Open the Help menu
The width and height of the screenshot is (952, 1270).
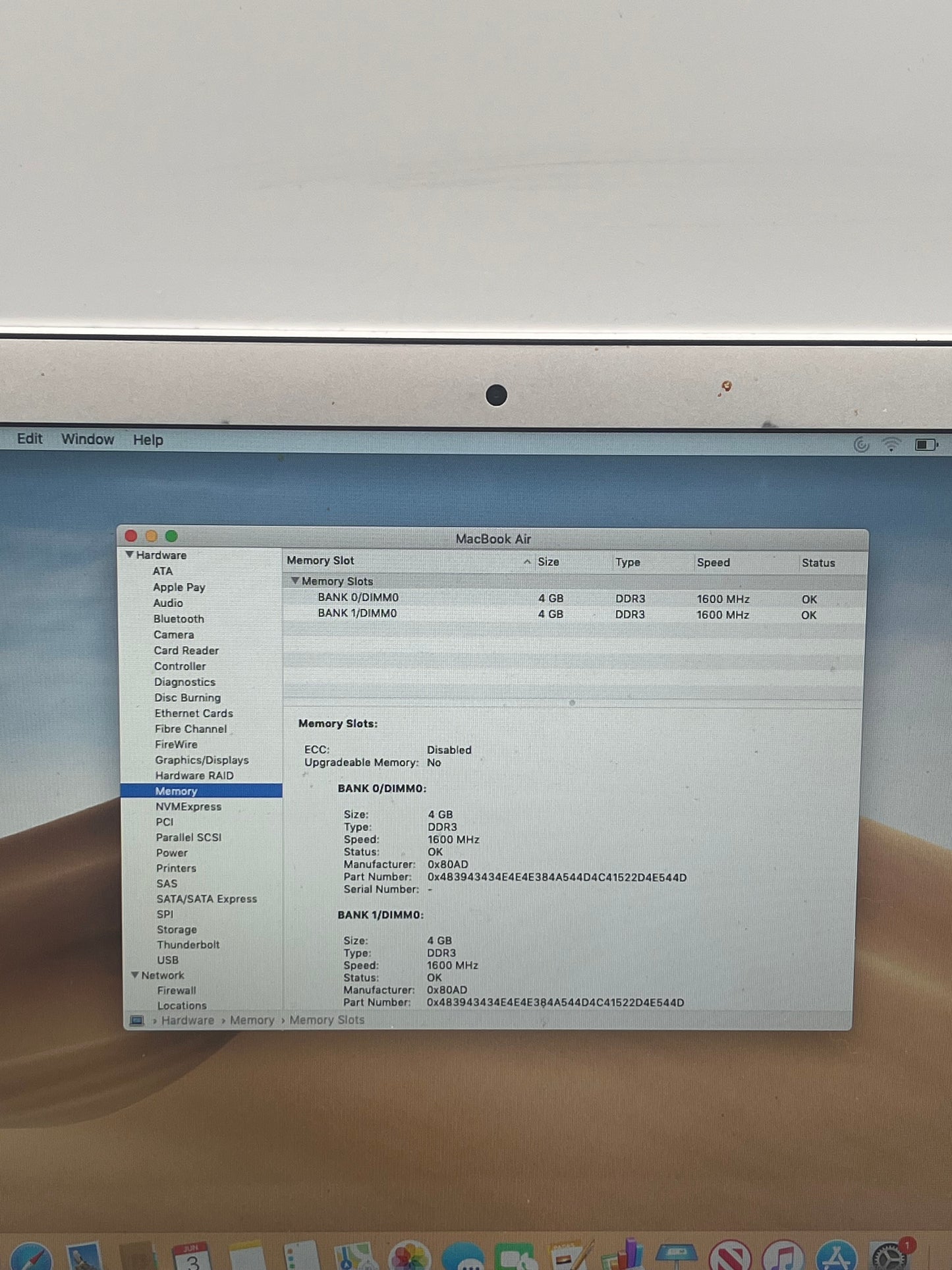(x=148, y=440)
